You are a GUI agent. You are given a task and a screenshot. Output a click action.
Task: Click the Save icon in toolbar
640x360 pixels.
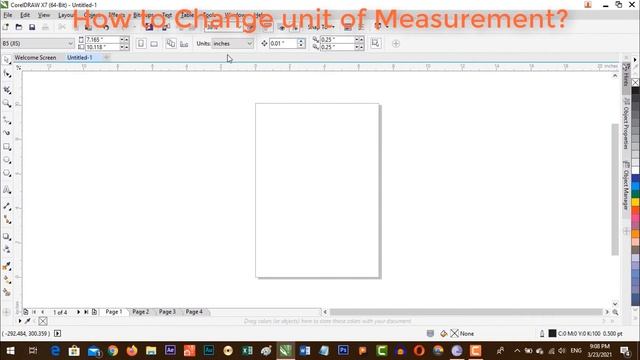pos(32,27)
